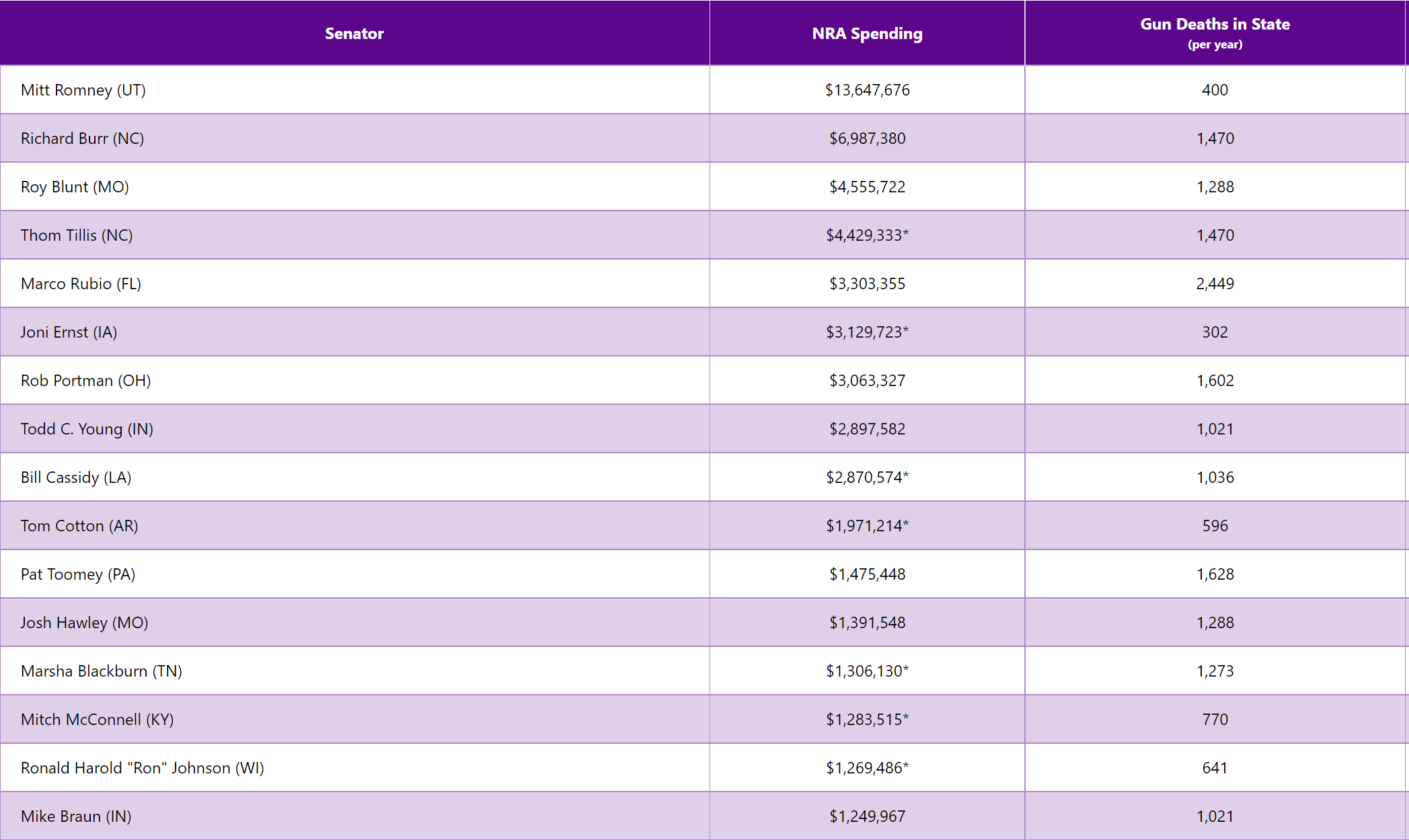This screenshot has width=1409, height=840.
Task: Click Mike Braun's $1,249,967 spending amount
Action: 867,816
